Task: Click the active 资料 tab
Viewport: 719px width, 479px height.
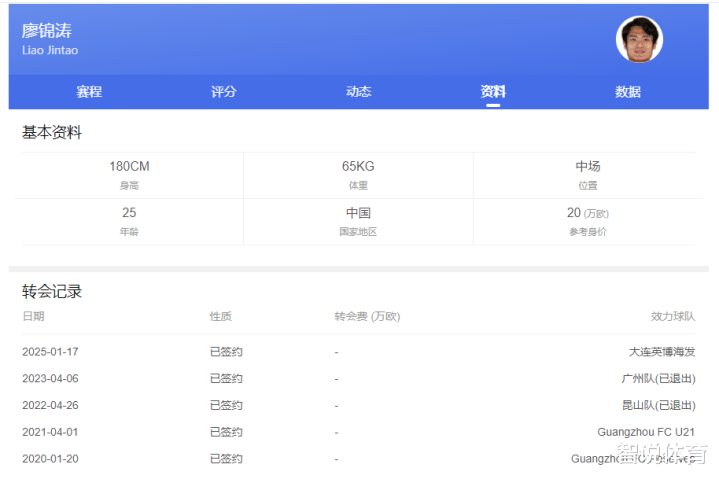Action: pyautogui.click(x=493, y=92)
